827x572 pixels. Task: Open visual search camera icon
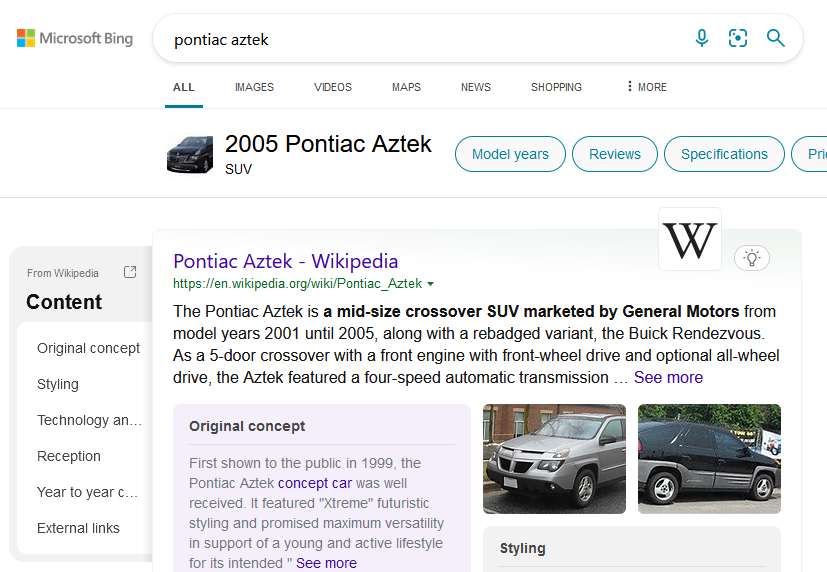(x=737, y=38)
